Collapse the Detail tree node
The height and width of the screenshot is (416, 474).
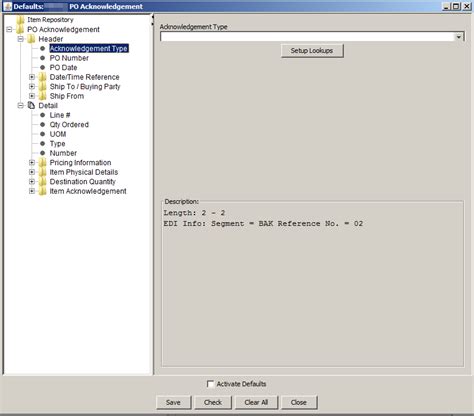(x=21, y=106)
